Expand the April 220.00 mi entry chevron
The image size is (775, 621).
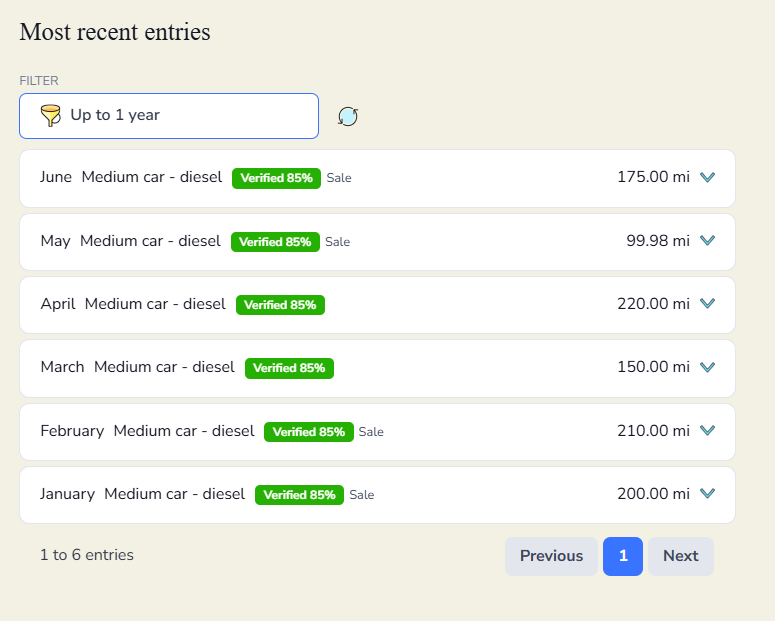tap(707, 303)
